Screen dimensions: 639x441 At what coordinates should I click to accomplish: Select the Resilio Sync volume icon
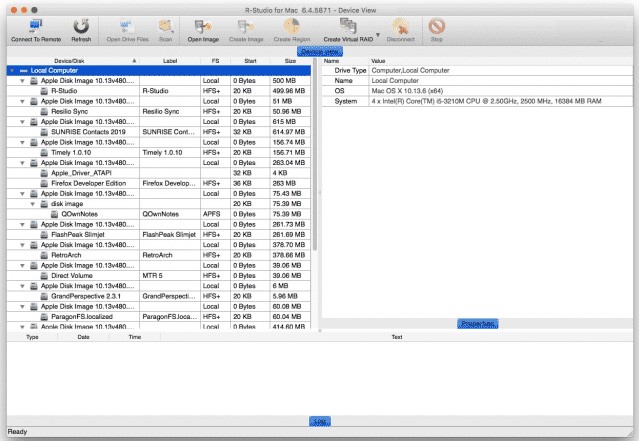[44, 112]
